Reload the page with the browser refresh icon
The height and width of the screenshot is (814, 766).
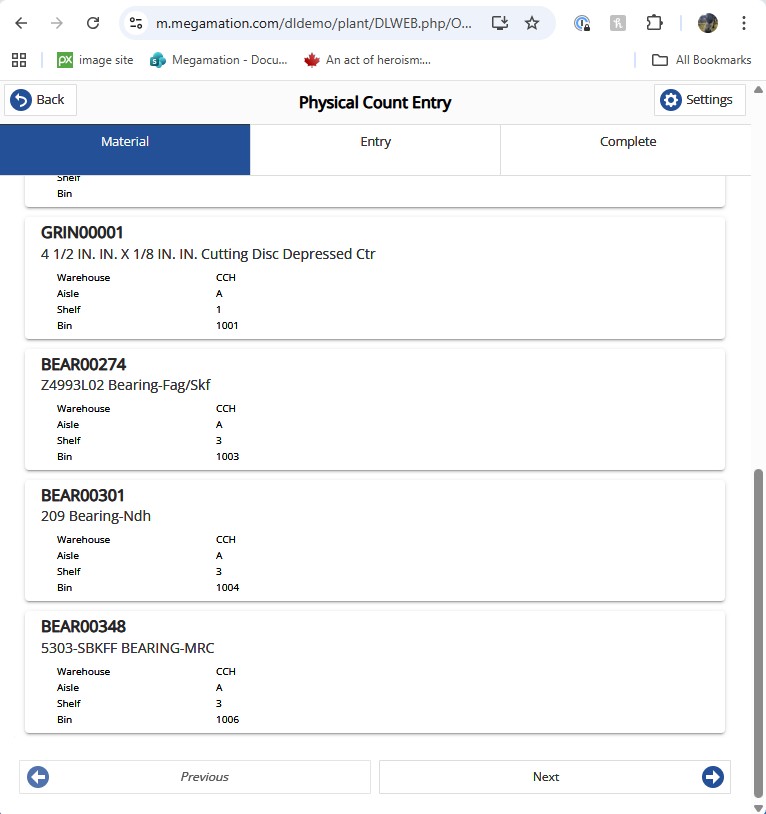(93, 23)
